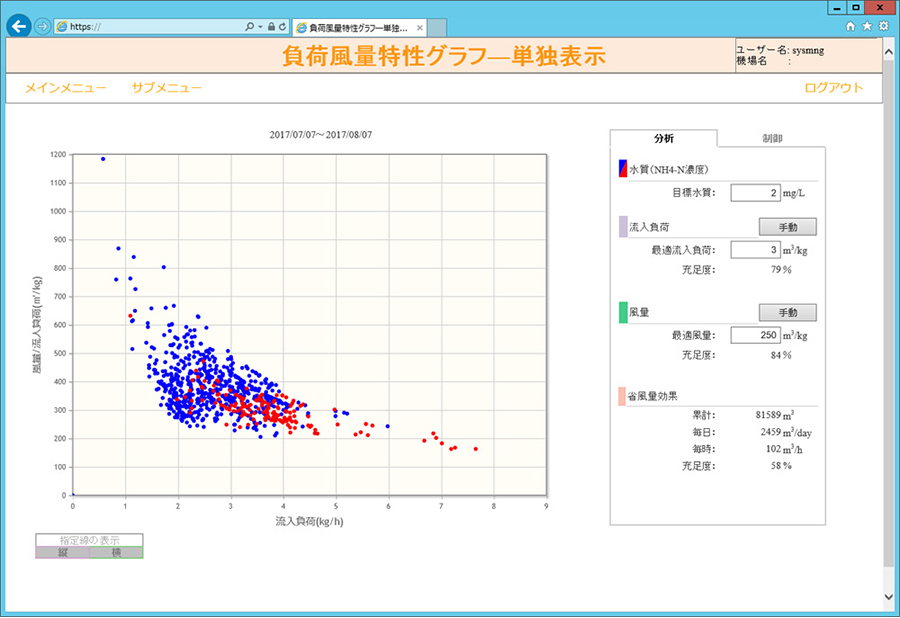This screenshot has height=618, width=900.
Task: Click the 毎時 value 102 m³/h
Action: (x=784, y=449)
